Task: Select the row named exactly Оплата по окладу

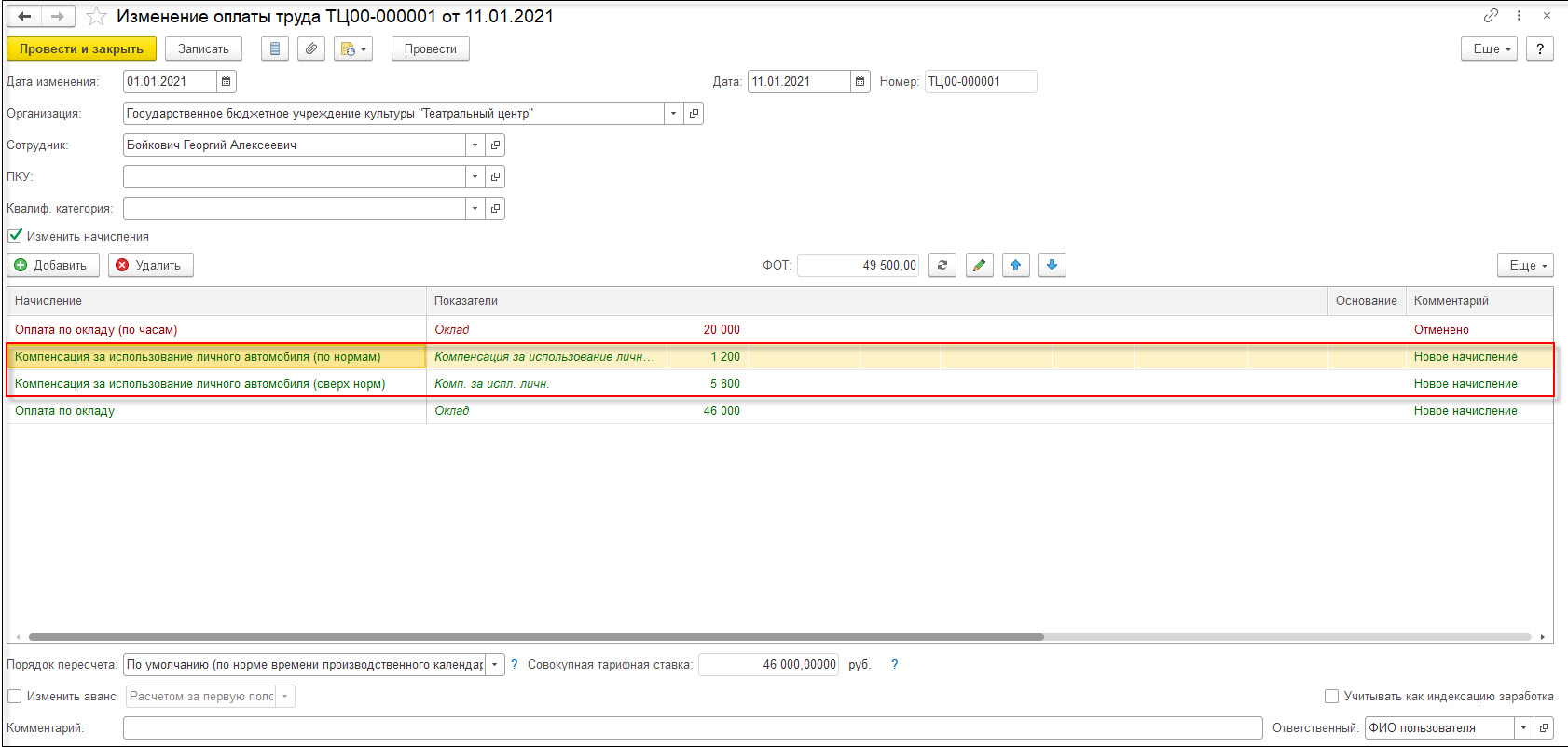Action: pos(780,410)
